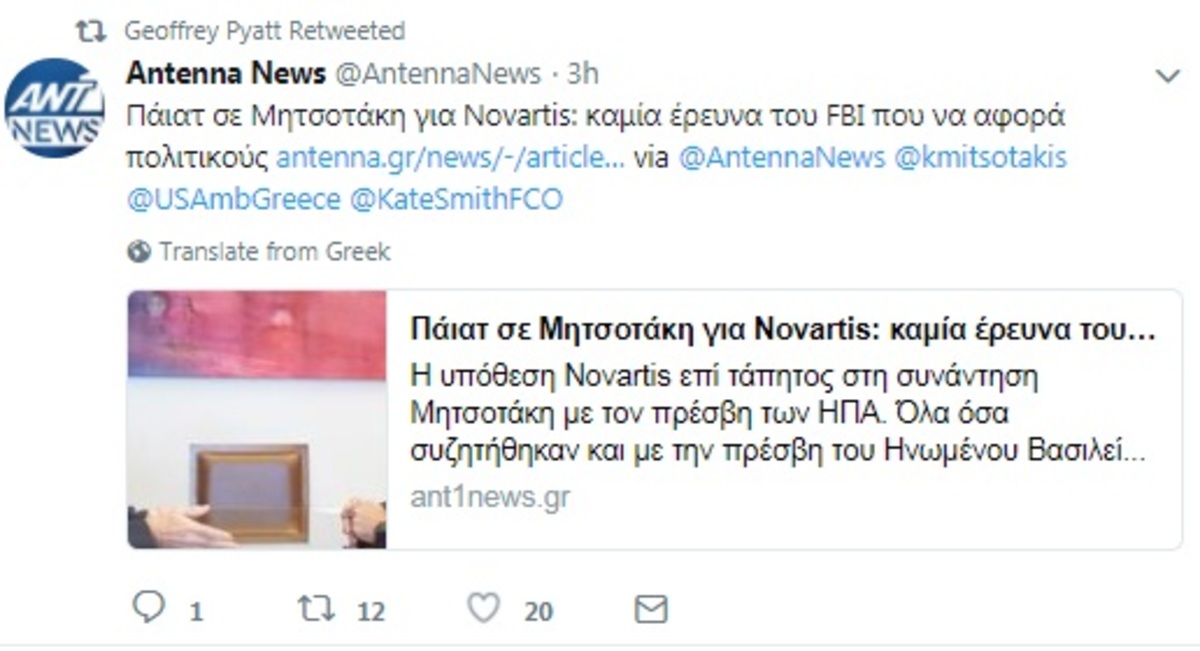
Task: Open the article card thumbnail image
Action: (257, 419)
